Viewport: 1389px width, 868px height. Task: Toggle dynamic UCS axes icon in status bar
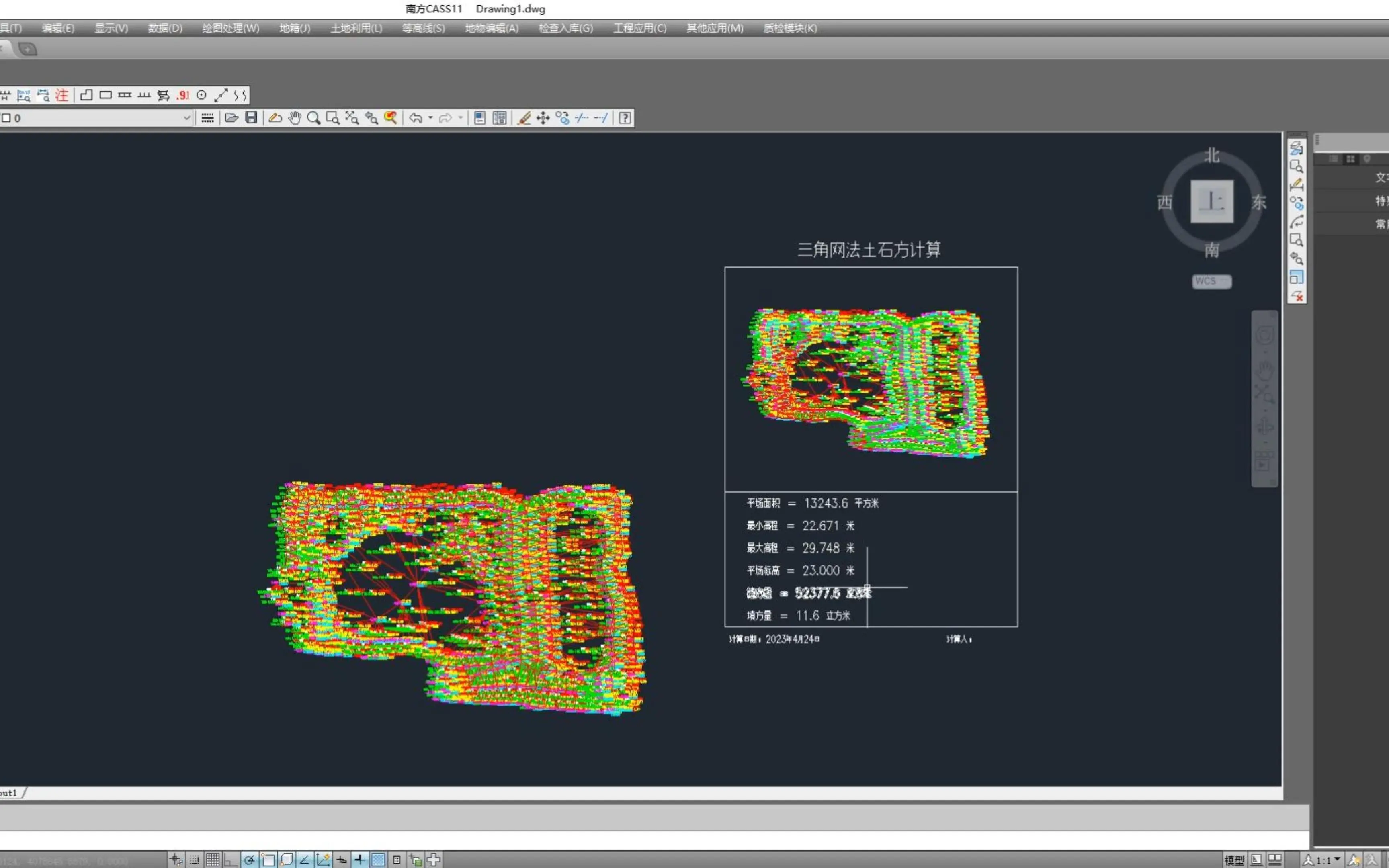(323, 860)
